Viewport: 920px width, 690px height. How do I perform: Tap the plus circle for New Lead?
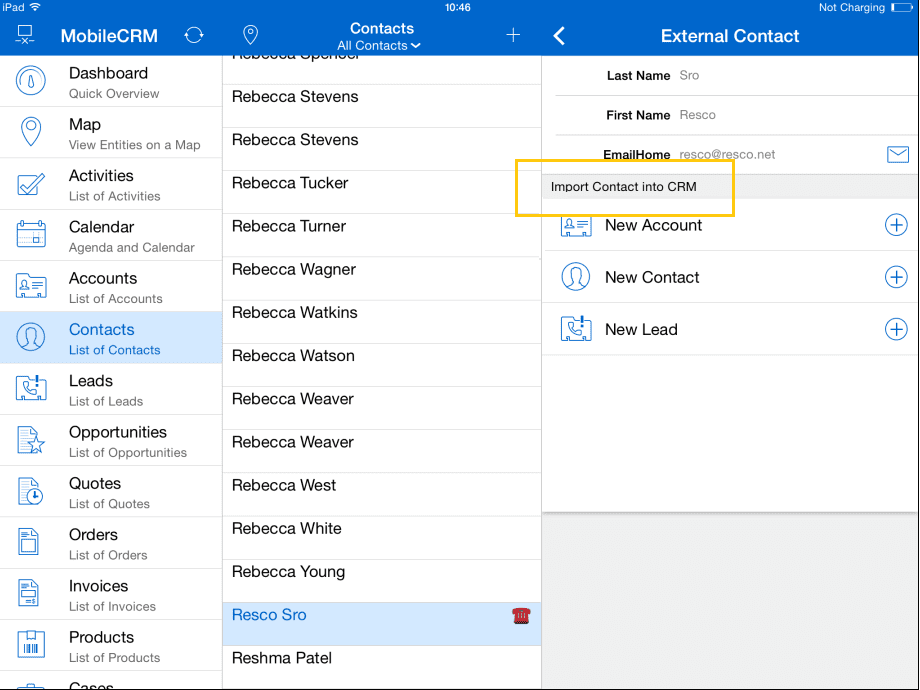pyautogui.click(x=896, y=329)
